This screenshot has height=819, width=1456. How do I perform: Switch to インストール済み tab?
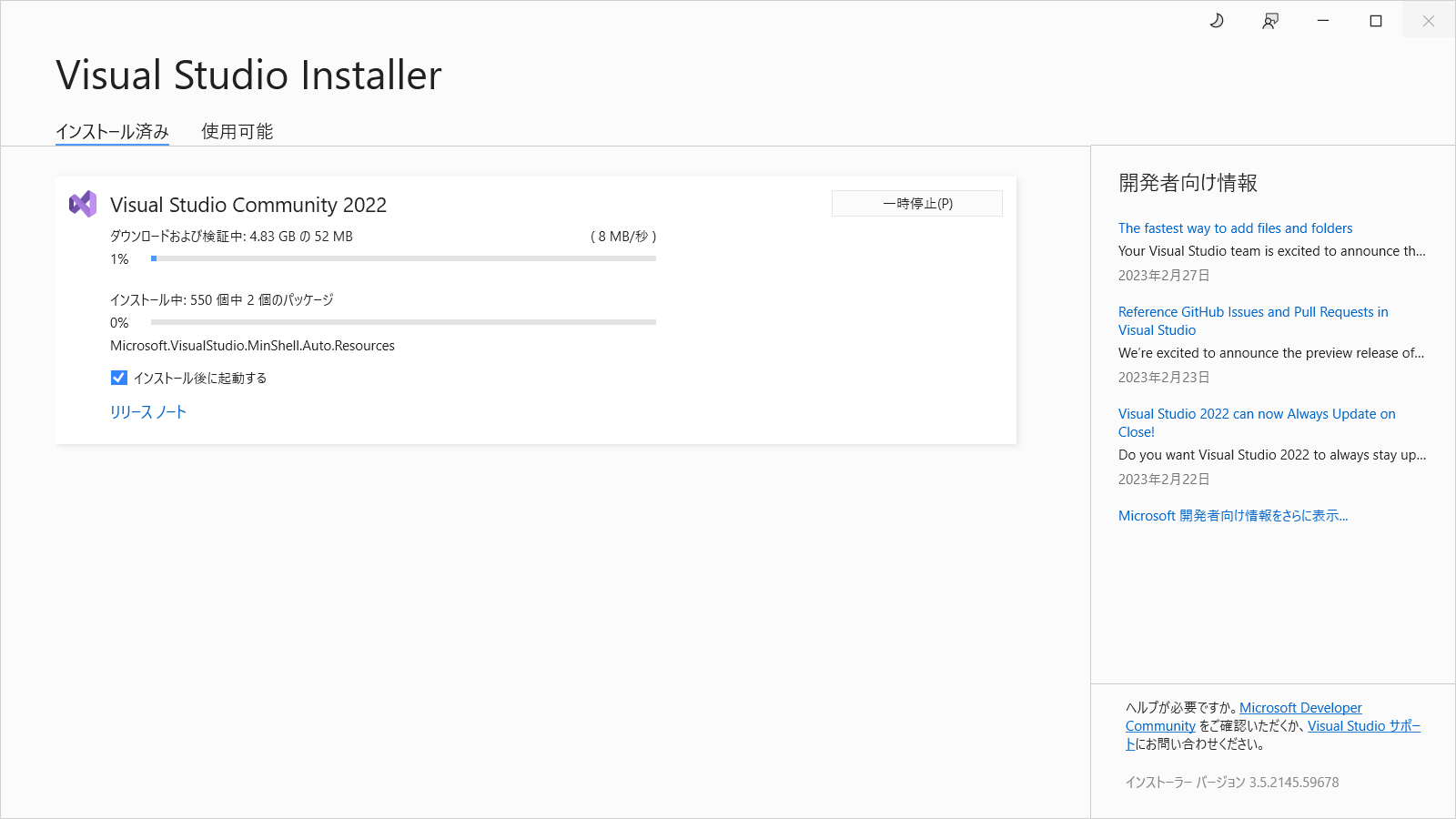click(112, 132)
